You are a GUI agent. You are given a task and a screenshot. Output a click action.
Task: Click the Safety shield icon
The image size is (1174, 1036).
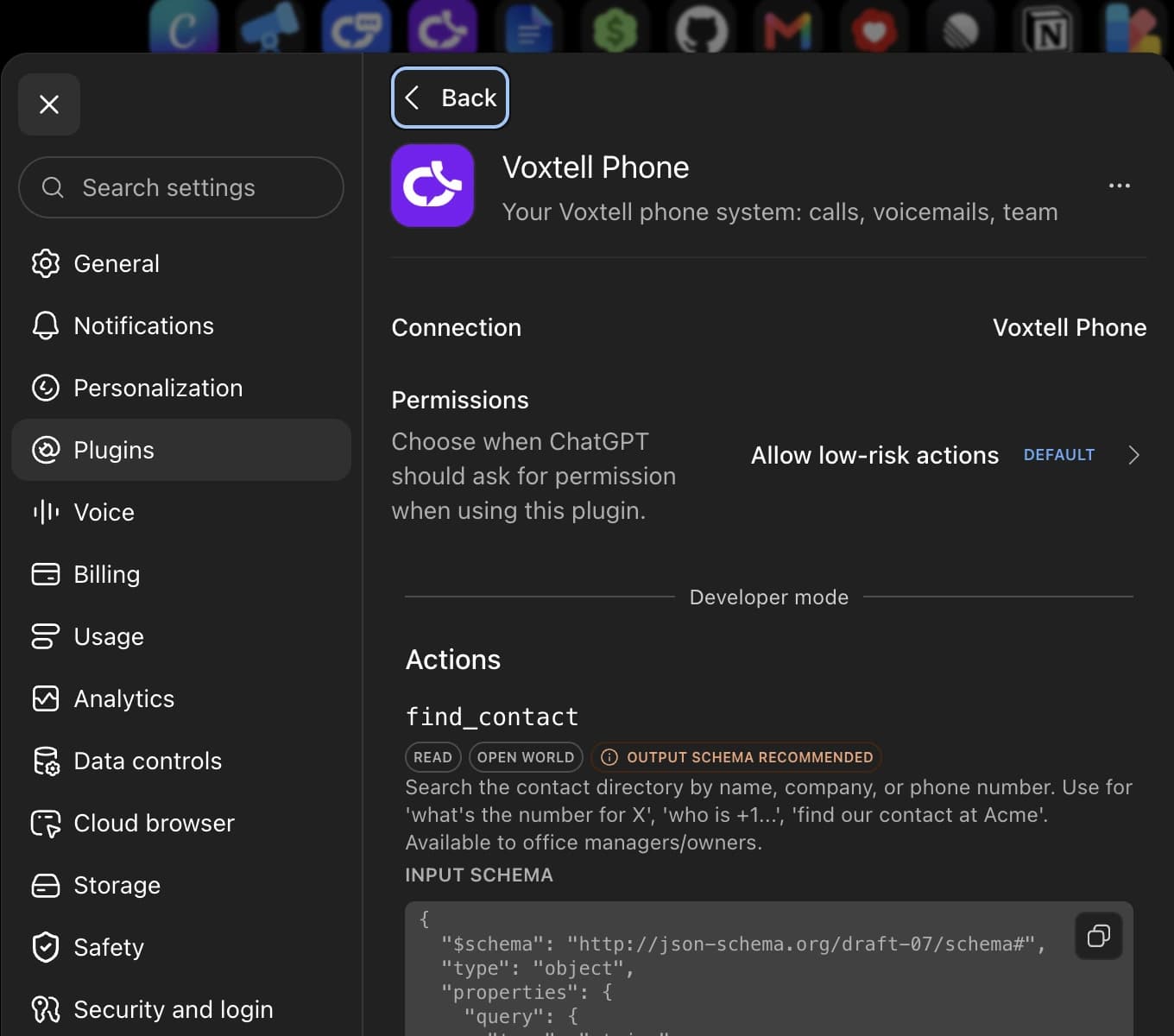46,947
